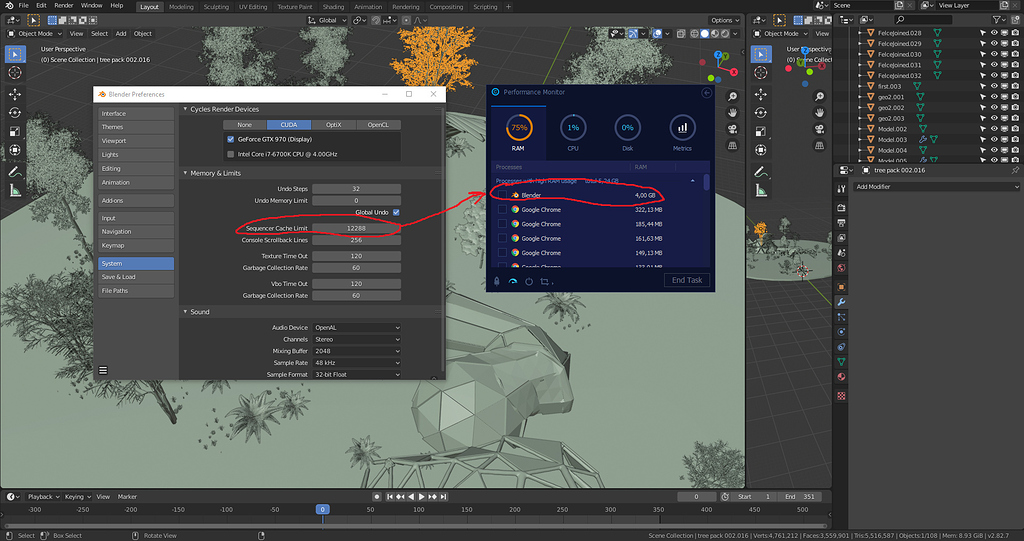Click the zoom magnifier icon in the main viewport
1024x541 pixels.
(x=733, y=97)
